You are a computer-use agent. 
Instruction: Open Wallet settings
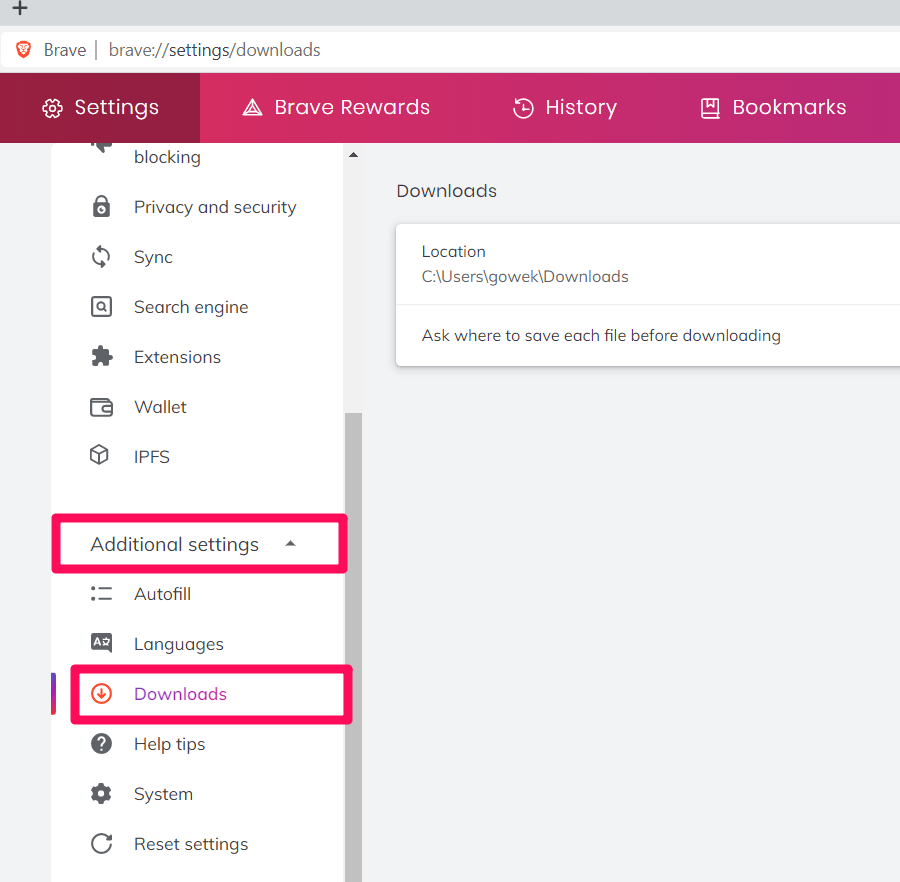(x=160, y=407)
